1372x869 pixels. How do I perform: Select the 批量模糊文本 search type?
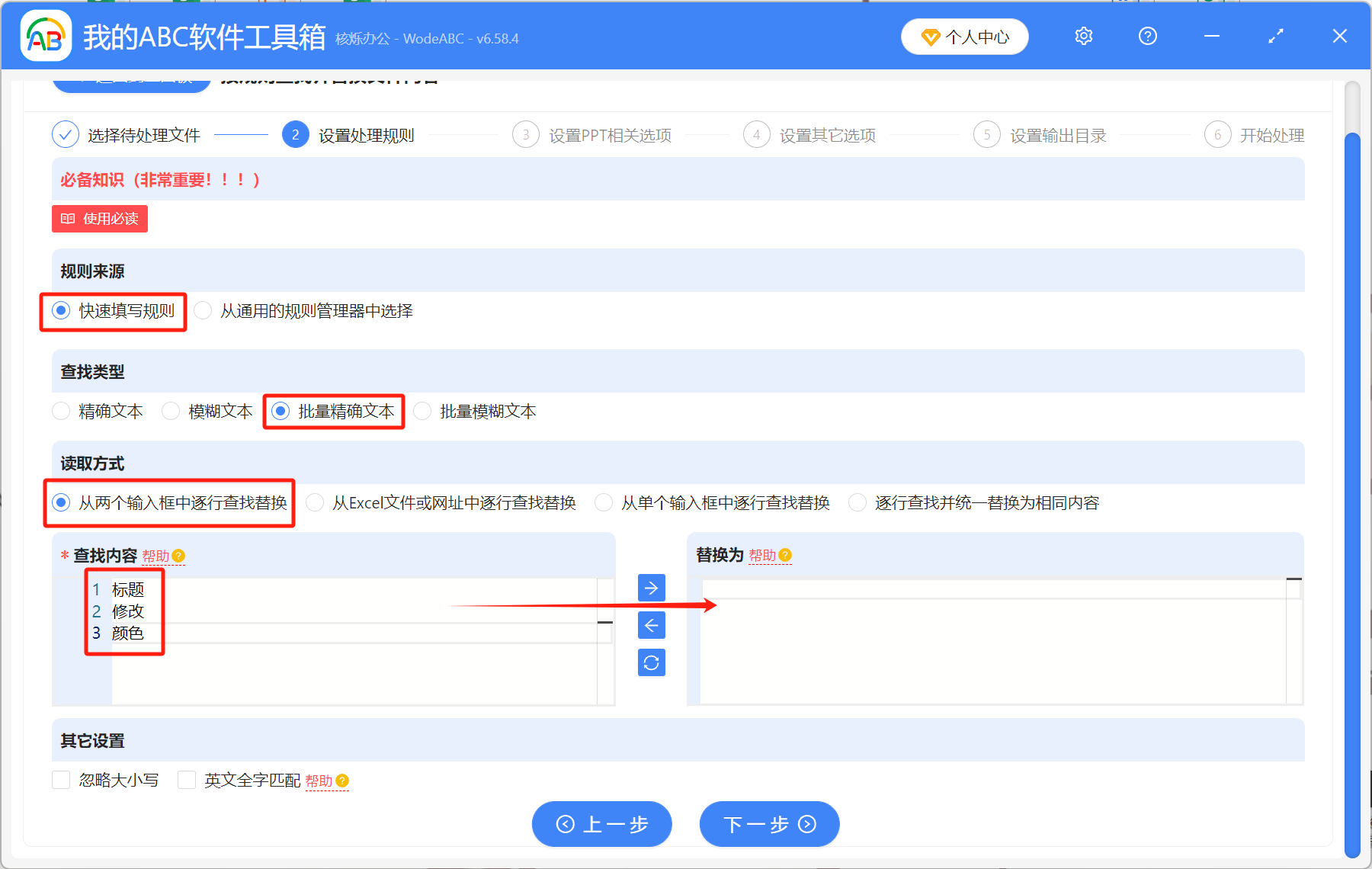pyautogui.click(x=422, y=411)
